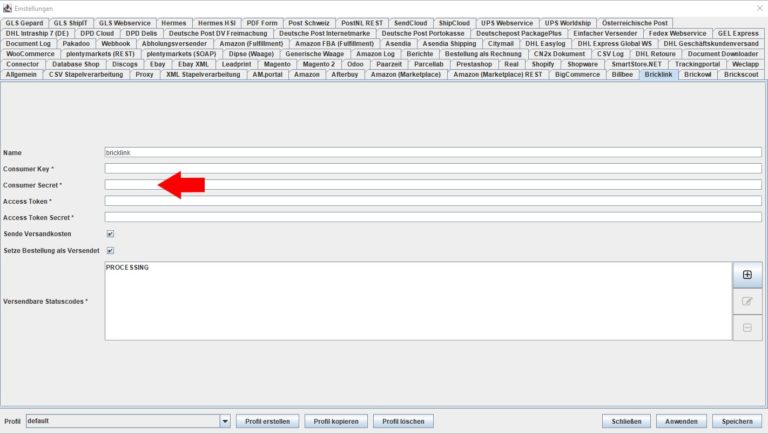The height and width of the screenshot is (434, 768).
Task: Open the XML Stapelverarbeitung tab
Action: tap(203, 74)
